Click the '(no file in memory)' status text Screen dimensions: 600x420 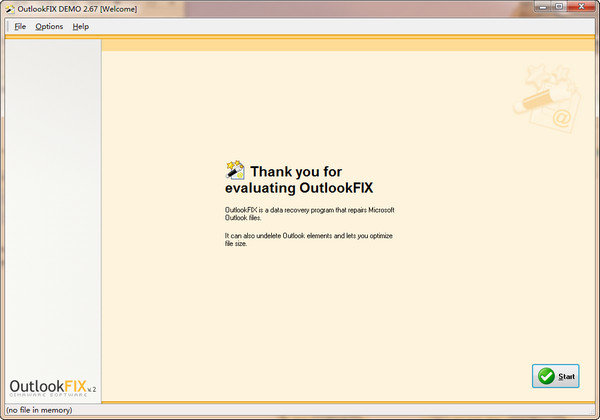[39, 410]
